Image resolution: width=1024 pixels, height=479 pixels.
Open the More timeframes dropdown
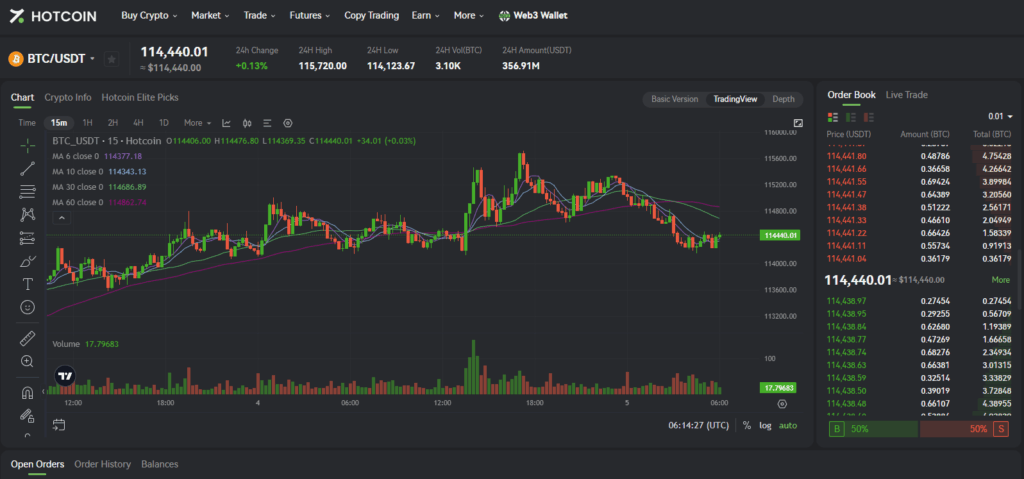[198, 123]
